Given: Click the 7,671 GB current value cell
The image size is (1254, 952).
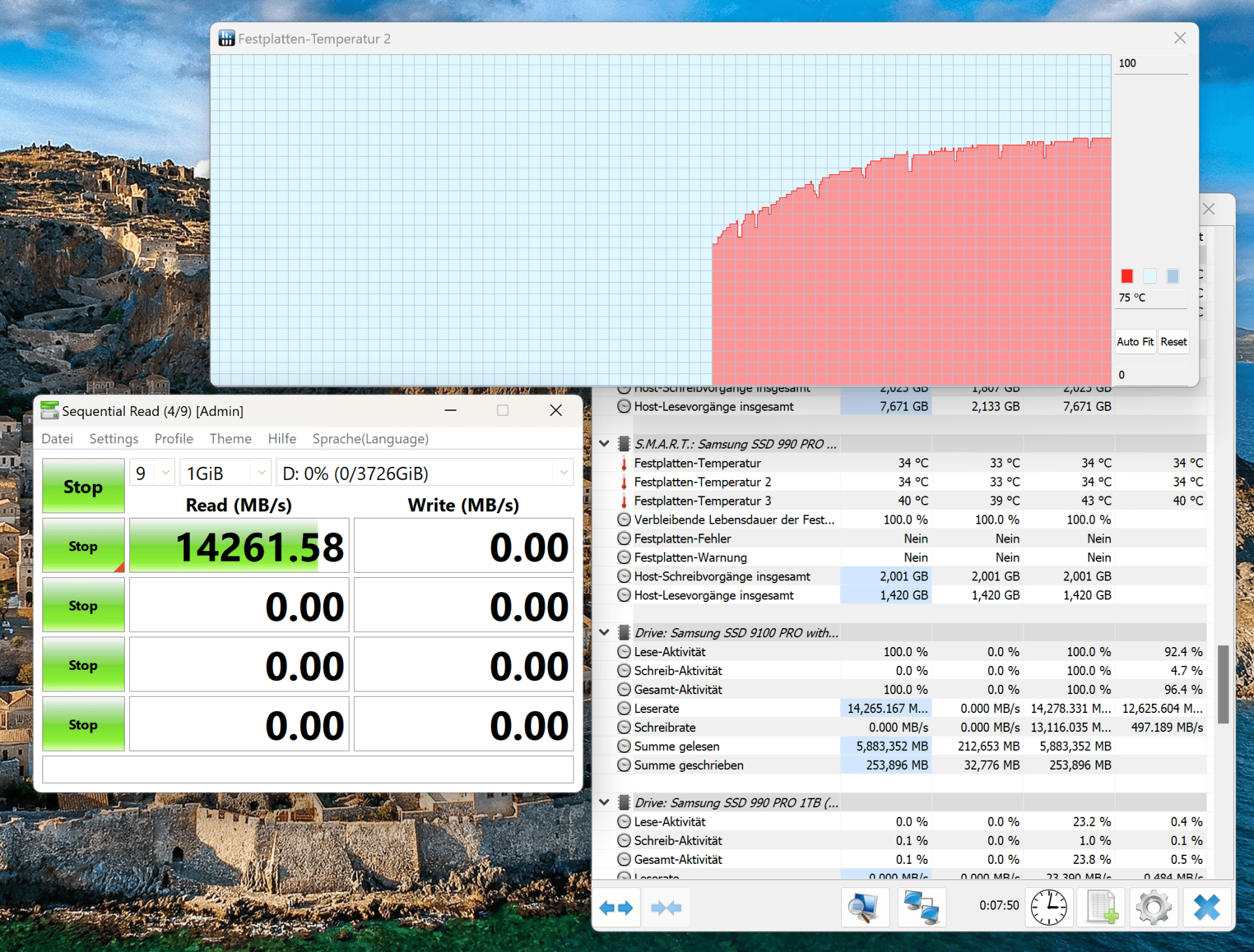Looking at the screenshot, I should [887, 406].
